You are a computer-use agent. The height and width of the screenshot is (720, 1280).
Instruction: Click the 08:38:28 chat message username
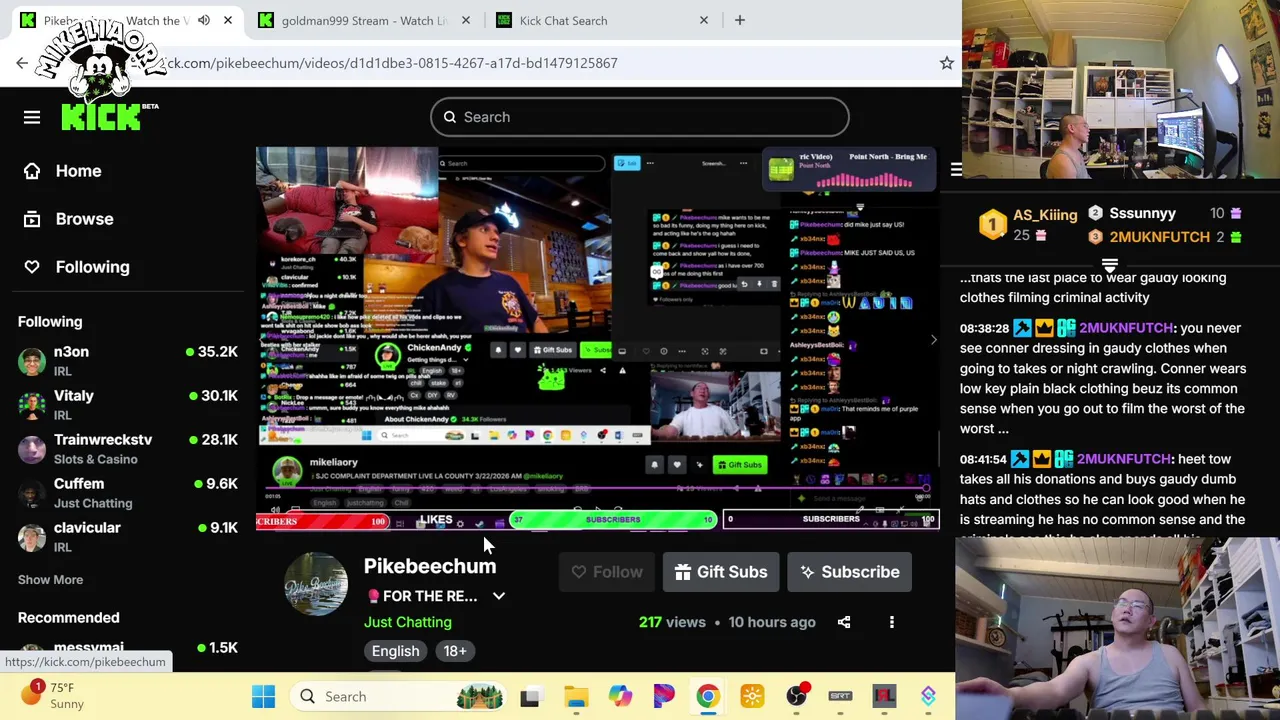[1126, 328]
